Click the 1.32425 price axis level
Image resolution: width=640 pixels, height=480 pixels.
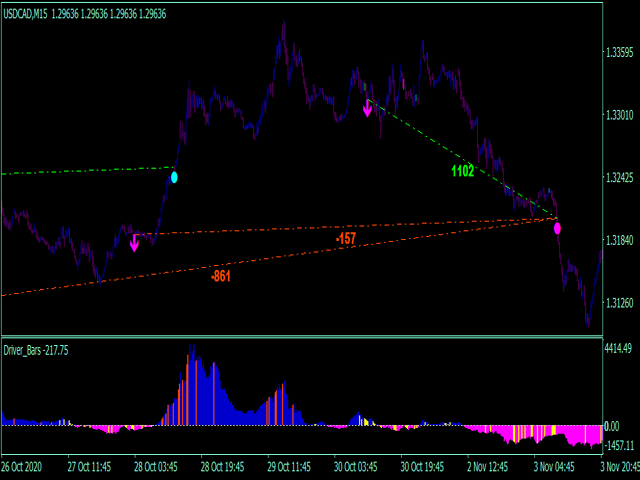point(620,178)
